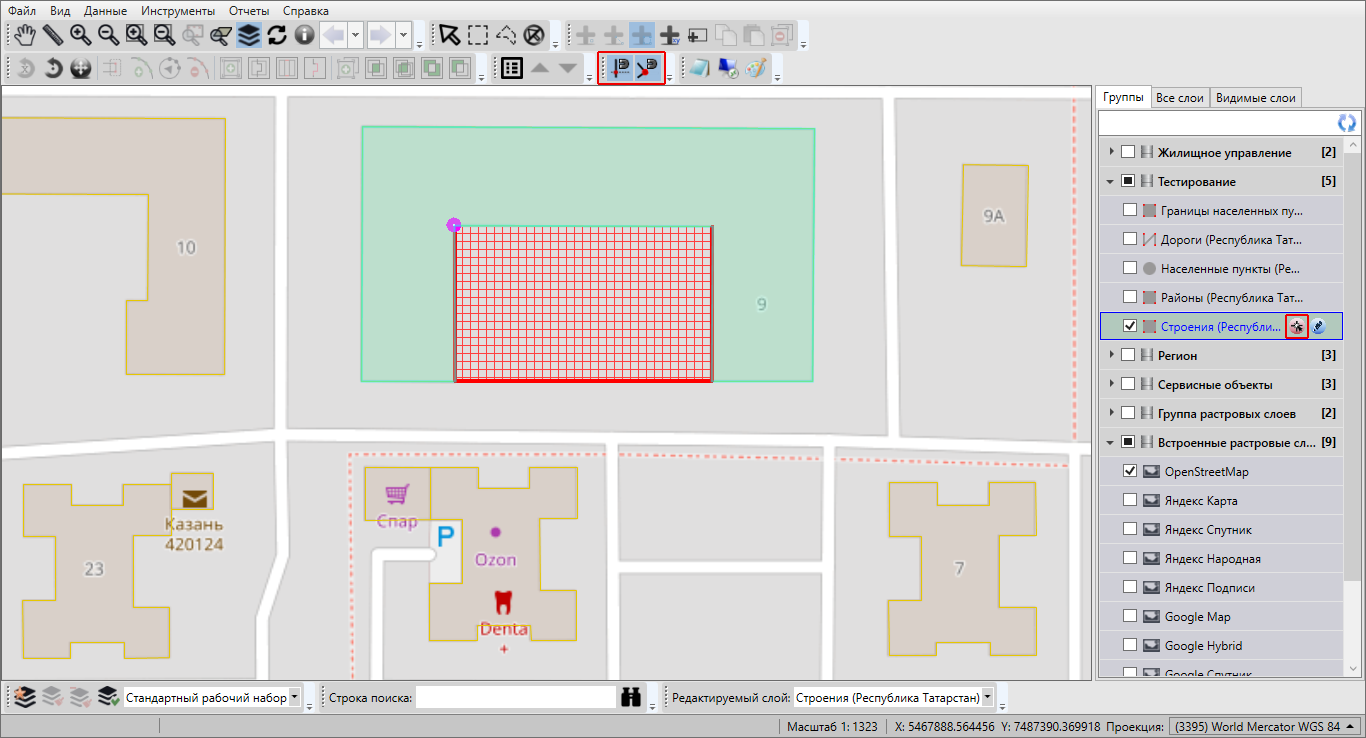
Task: Click the ruler measure tool
Action: click(52, 35)
